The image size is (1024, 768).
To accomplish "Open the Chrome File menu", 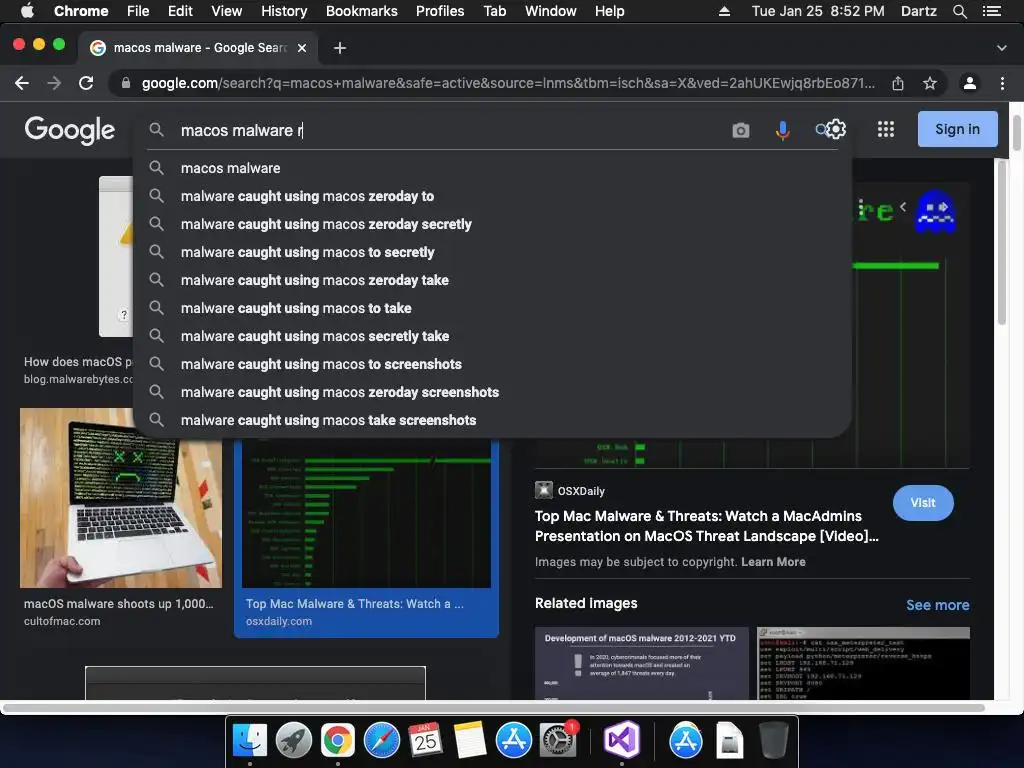I will [x=138, y=11].
